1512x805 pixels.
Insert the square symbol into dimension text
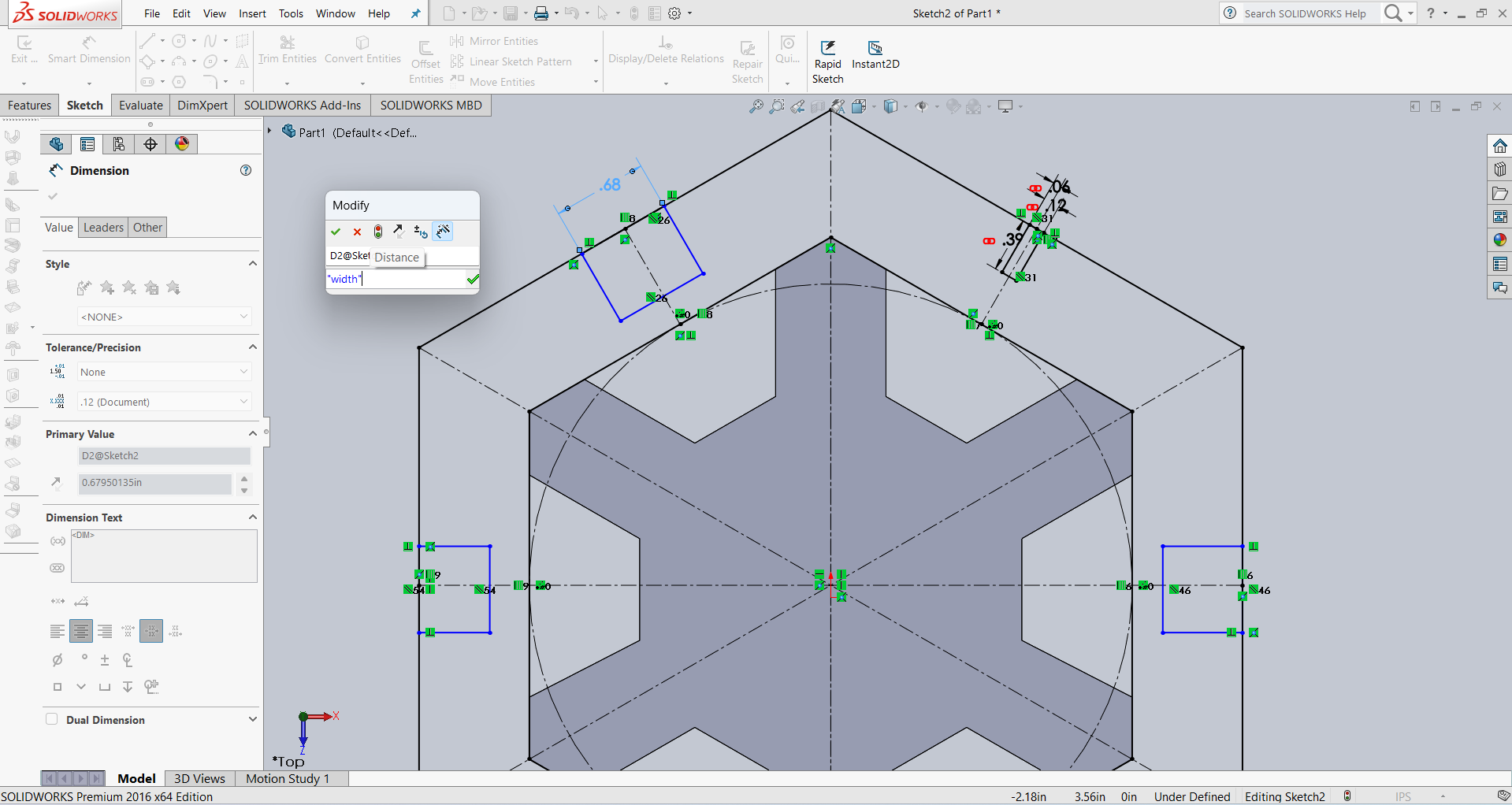click(x=58, y=687)
